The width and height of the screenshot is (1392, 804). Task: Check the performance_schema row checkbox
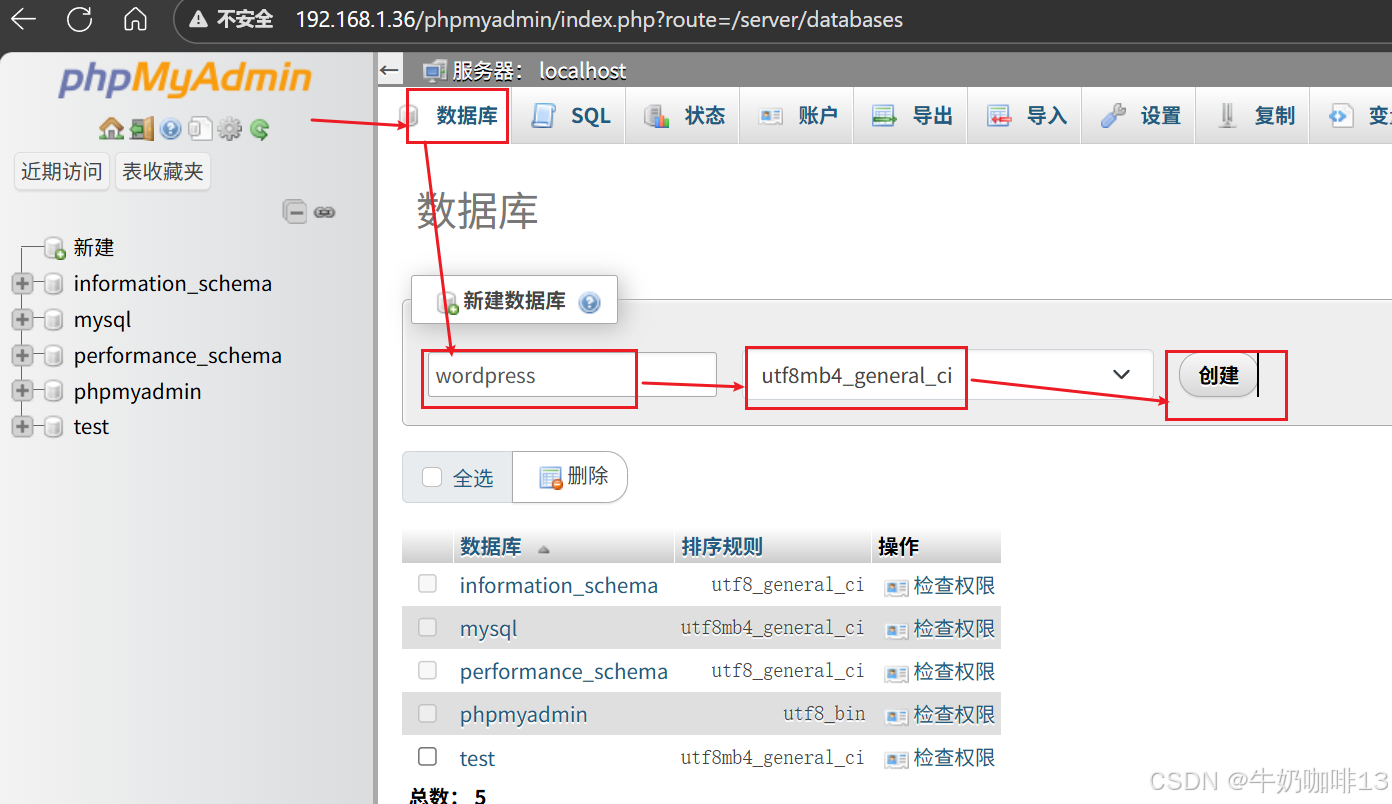tap(428, 670)
